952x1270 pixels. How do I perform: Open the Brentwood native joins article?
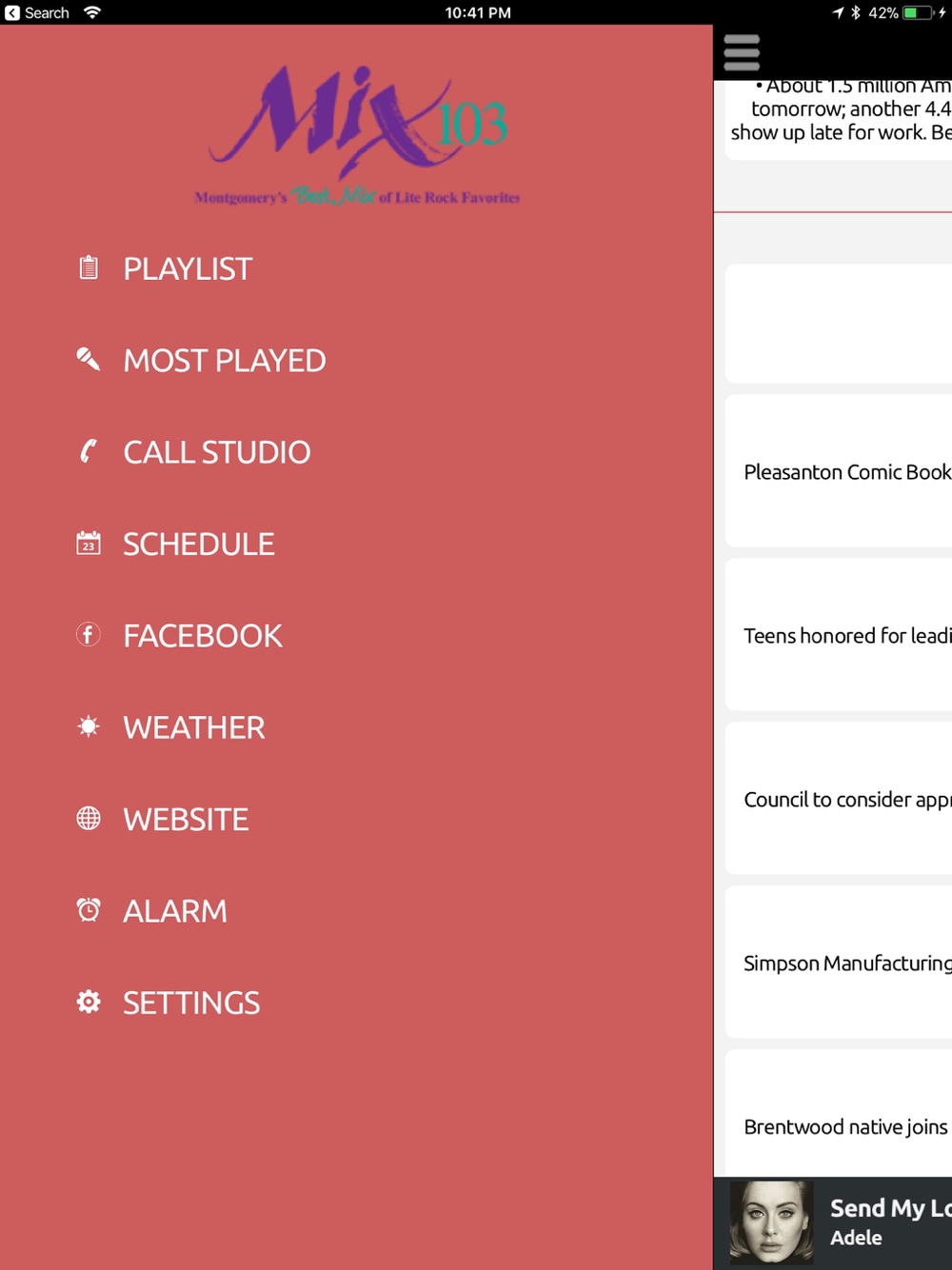point(839,1114)
